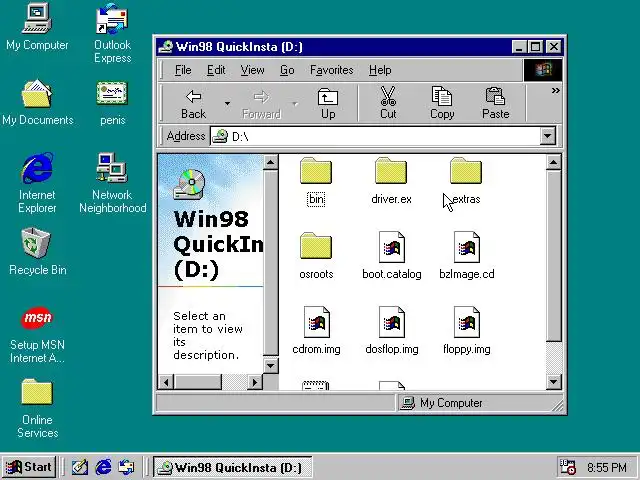Open the My Computer desktop icon
This screenshot has height=480, width=640.
click(x=37, y=27)
